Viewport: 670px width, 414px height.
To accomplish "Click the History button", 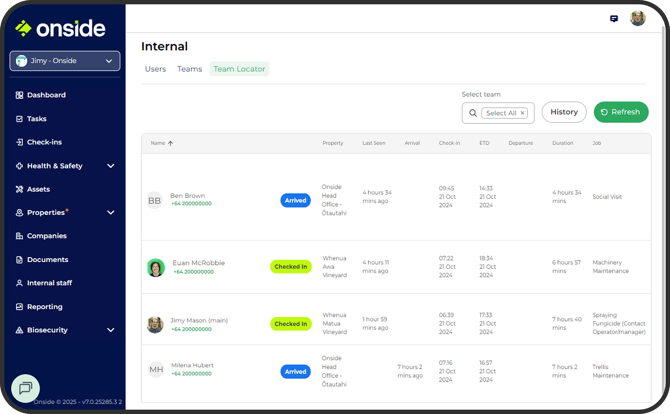I will coord(564,112).
